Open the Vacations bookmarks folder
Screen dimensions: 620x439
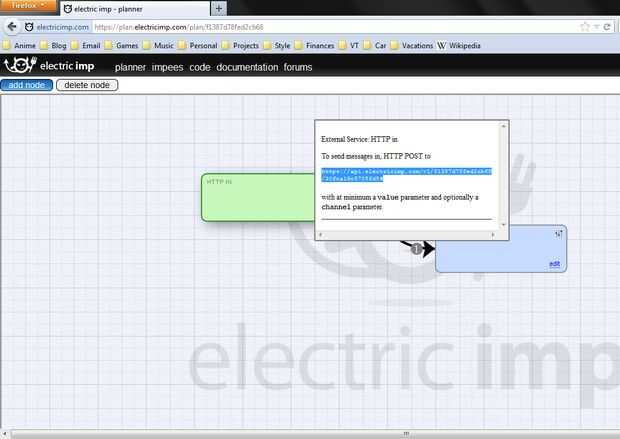pos(412,45)
